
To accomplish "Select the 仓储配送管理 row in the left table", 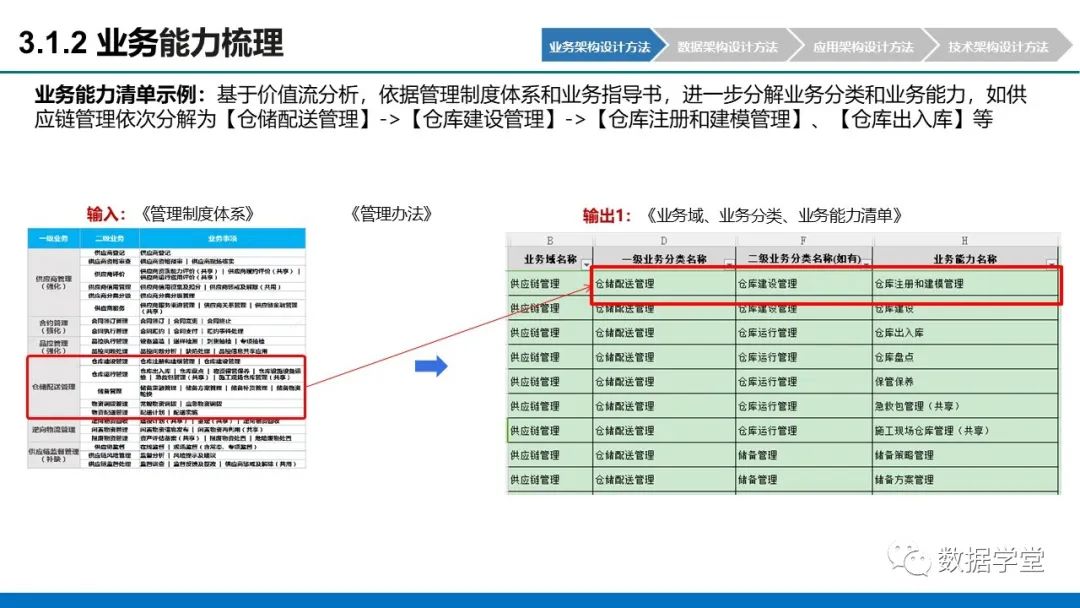I will coord(54,386).
